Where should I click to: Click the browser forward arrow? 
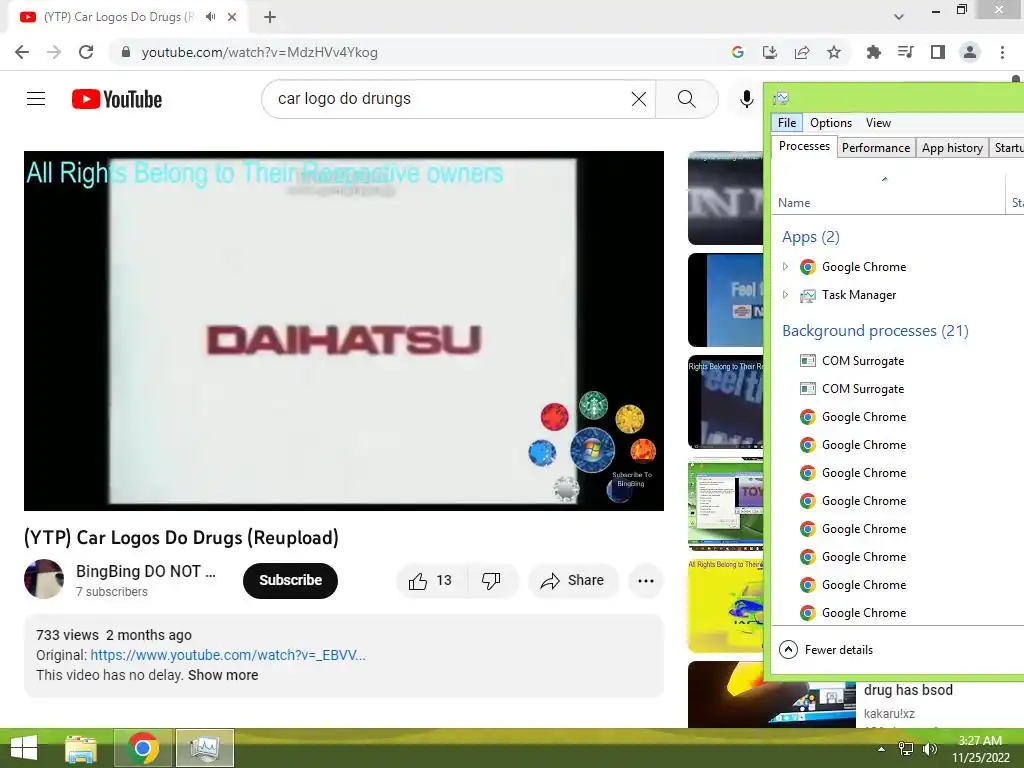54,52
